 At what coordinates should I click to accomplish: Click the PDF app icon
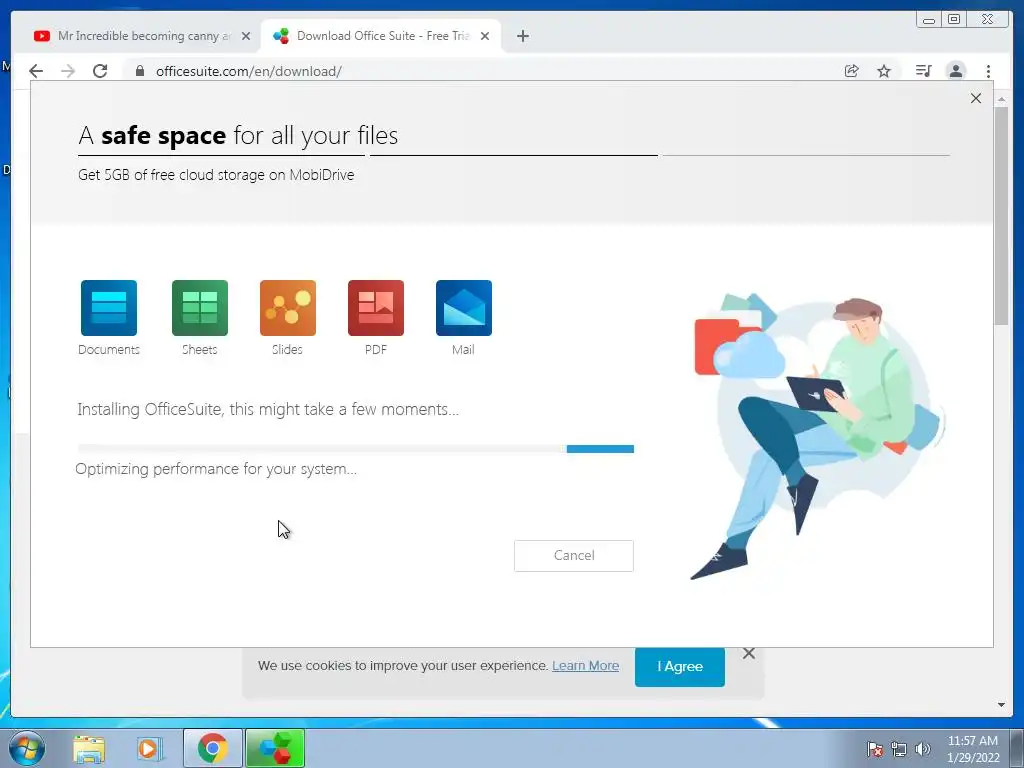click(x=376, y=308)
